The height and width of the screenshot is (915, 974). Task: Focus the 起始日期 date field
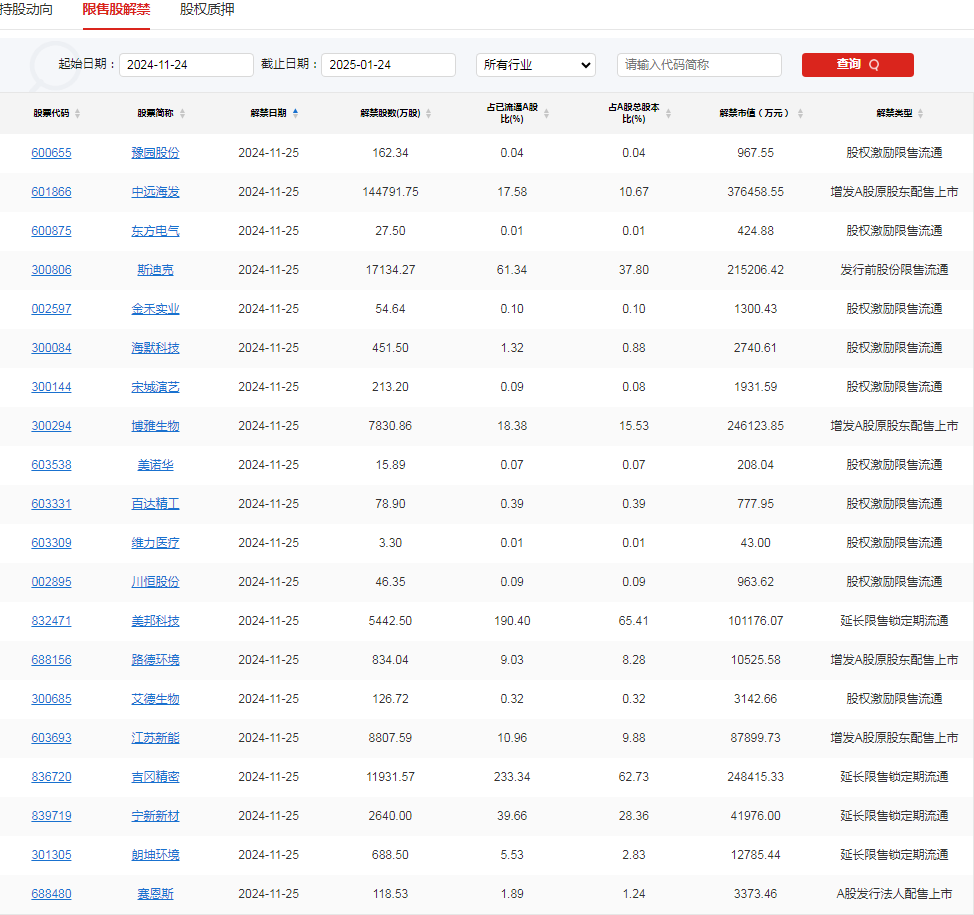pos(186,65)
